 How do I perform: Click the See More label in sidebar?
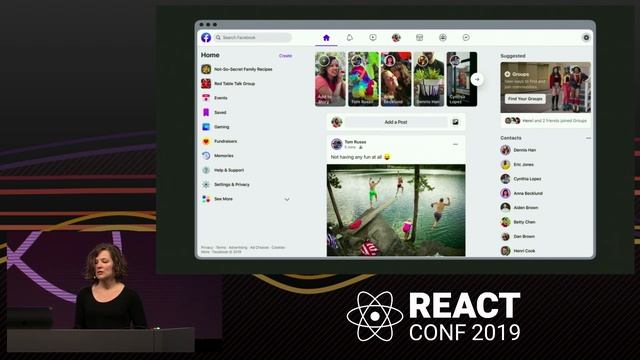[223, 199]
